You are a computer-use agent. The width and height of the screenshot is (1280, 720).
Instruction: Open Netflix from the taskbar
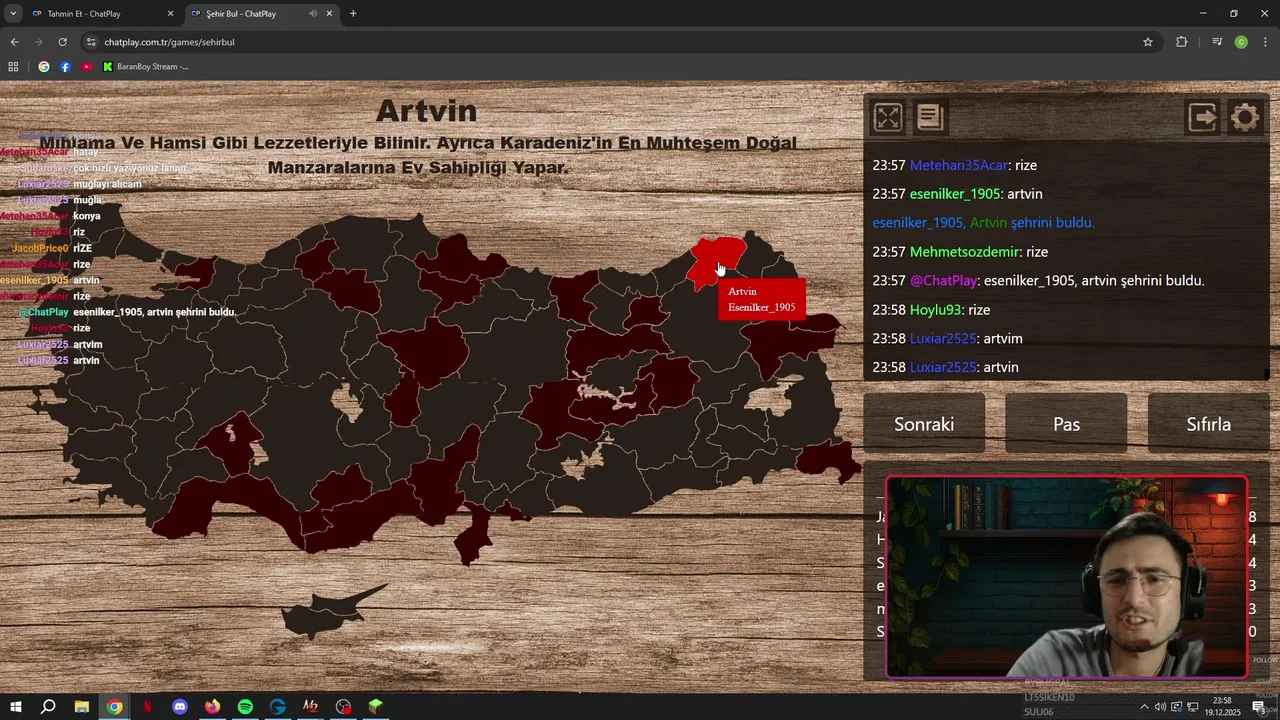coord(147,706)
